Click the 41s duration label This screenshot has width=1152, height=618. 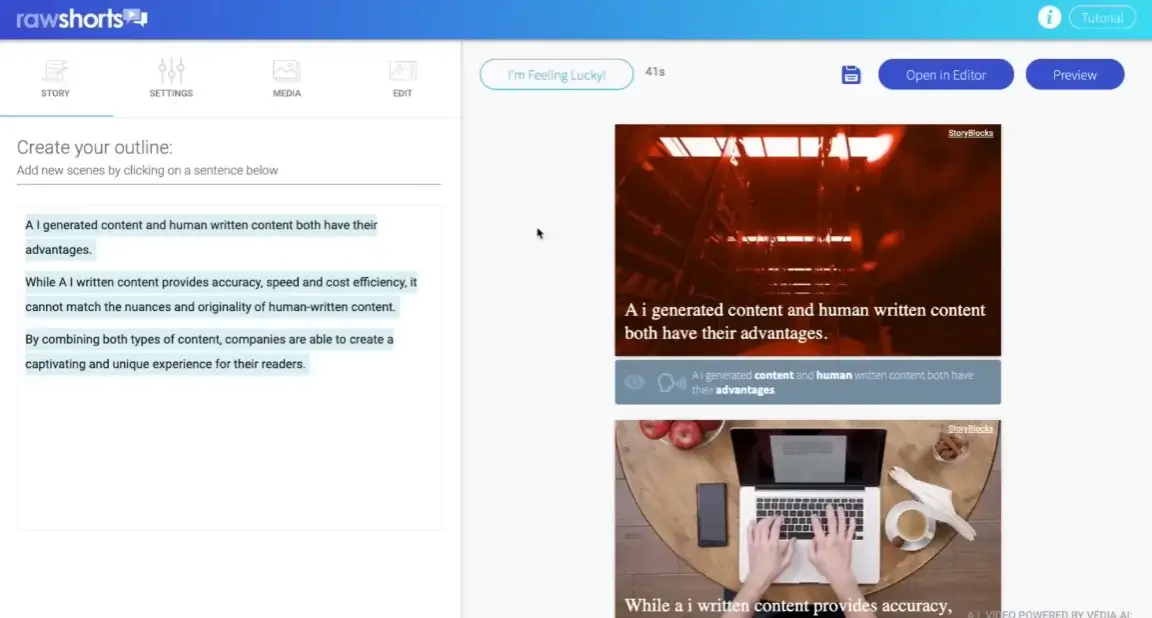coord(655,72)
